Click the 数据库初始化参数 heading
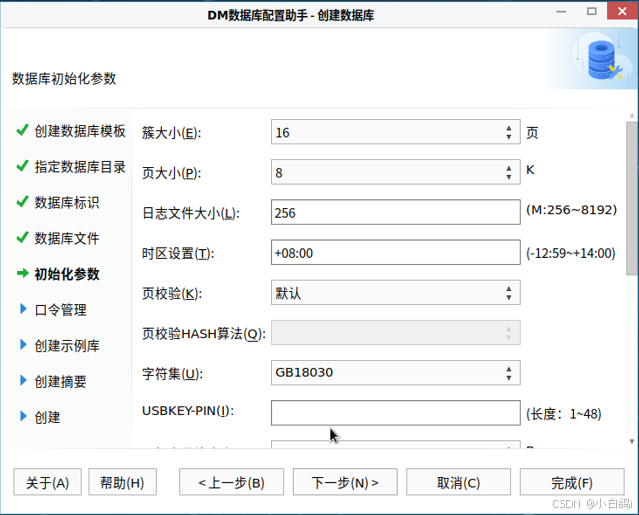Image resolution: width=639 pixels, height=515 pixels. coord(64,78)
